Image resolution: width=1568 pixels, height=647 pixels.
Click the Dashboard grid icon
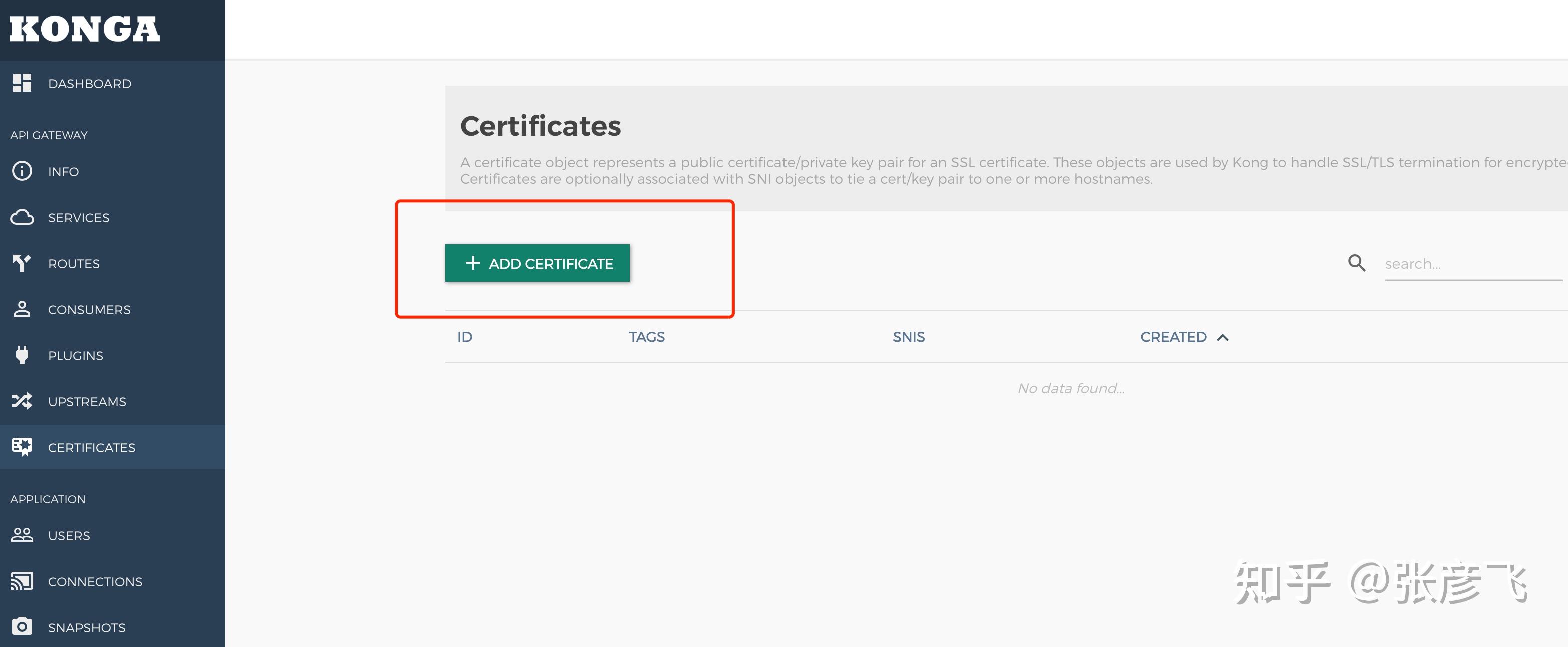(x=22, y=83)
